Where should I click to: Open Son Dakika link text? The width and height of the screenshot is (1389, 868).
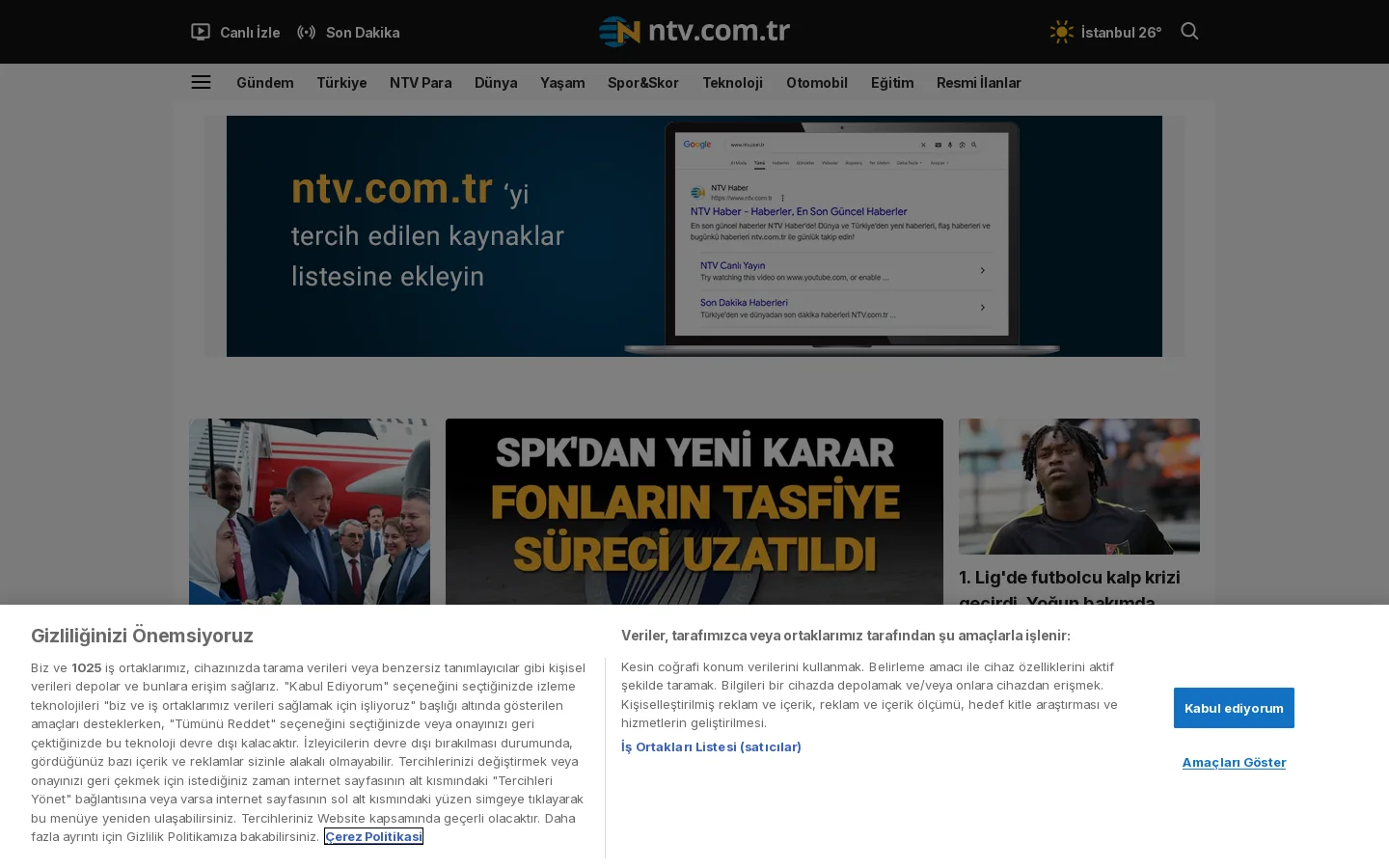click(363, 33)
